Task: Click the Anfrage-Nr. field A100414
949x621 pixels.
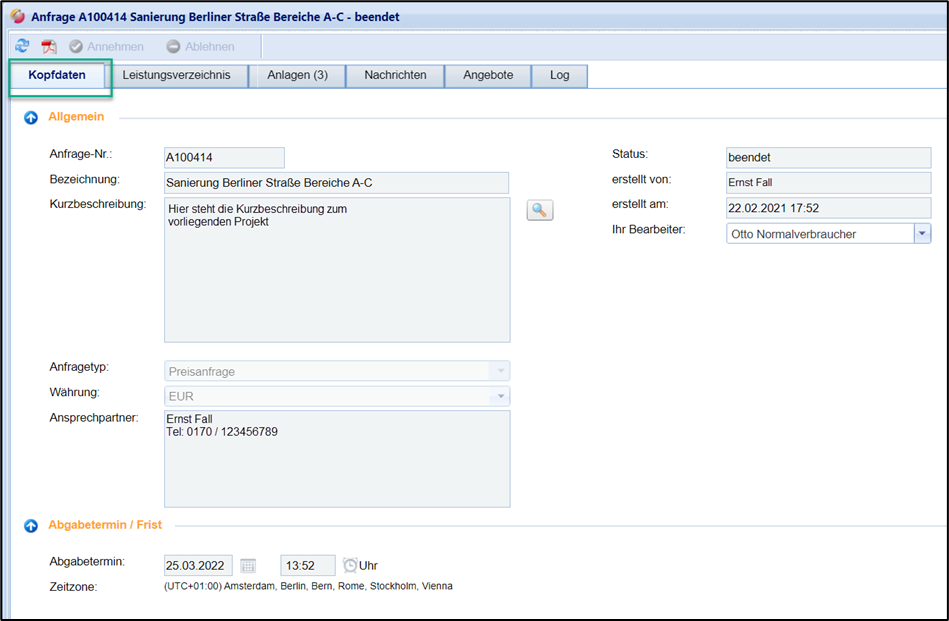Action: tap(224, 157)
